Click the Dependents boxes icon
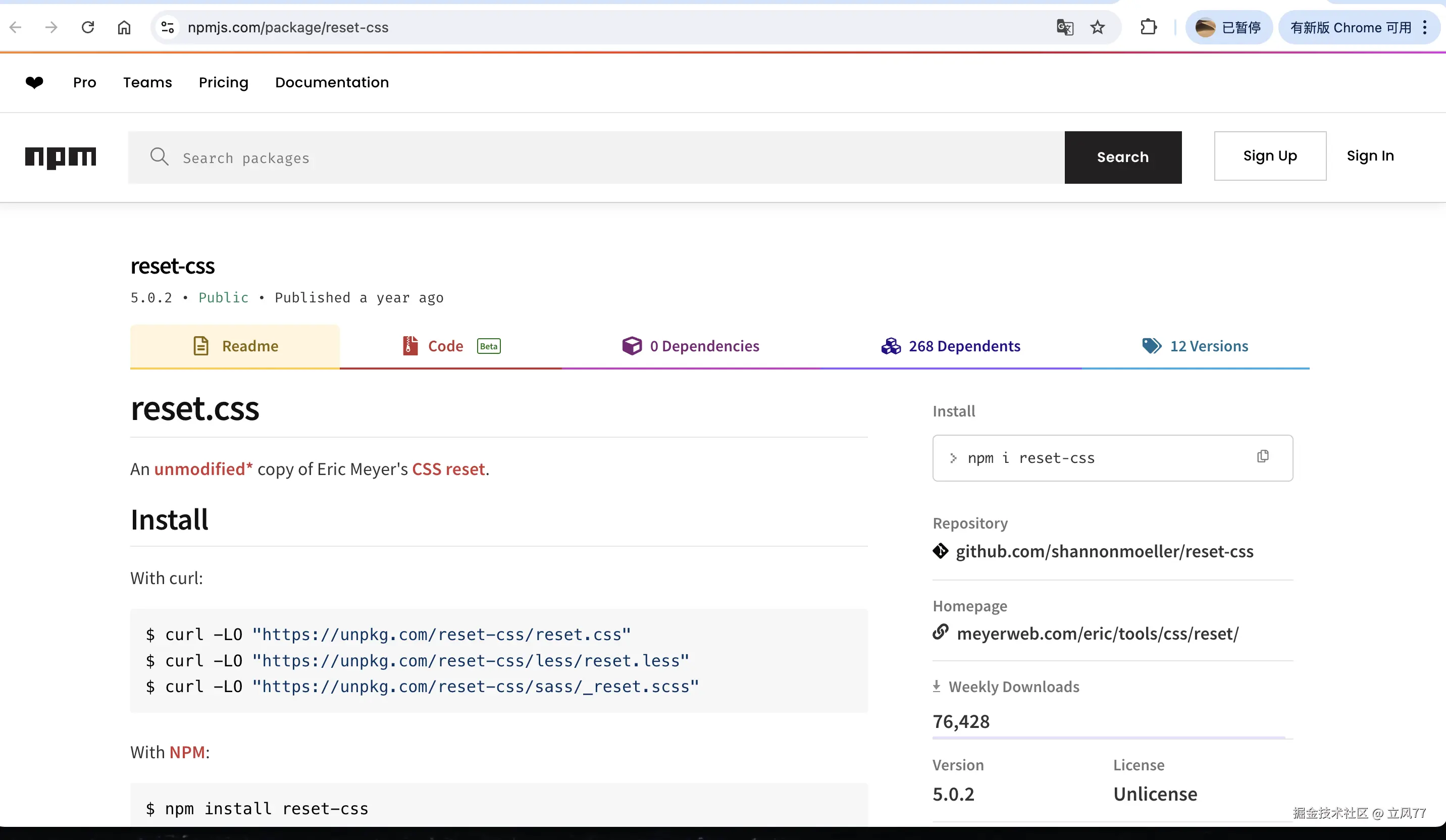 tap(891, 345)
